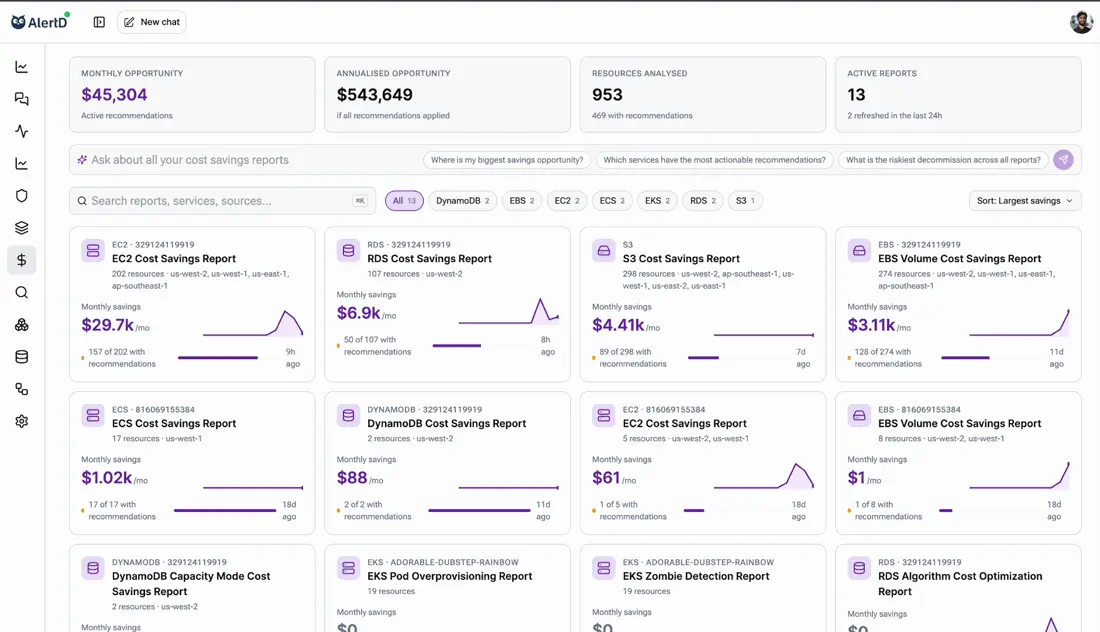Open the second line chart icon below the pulse icon
This screenshot has width=1100, height=632.
click(22, 163)
